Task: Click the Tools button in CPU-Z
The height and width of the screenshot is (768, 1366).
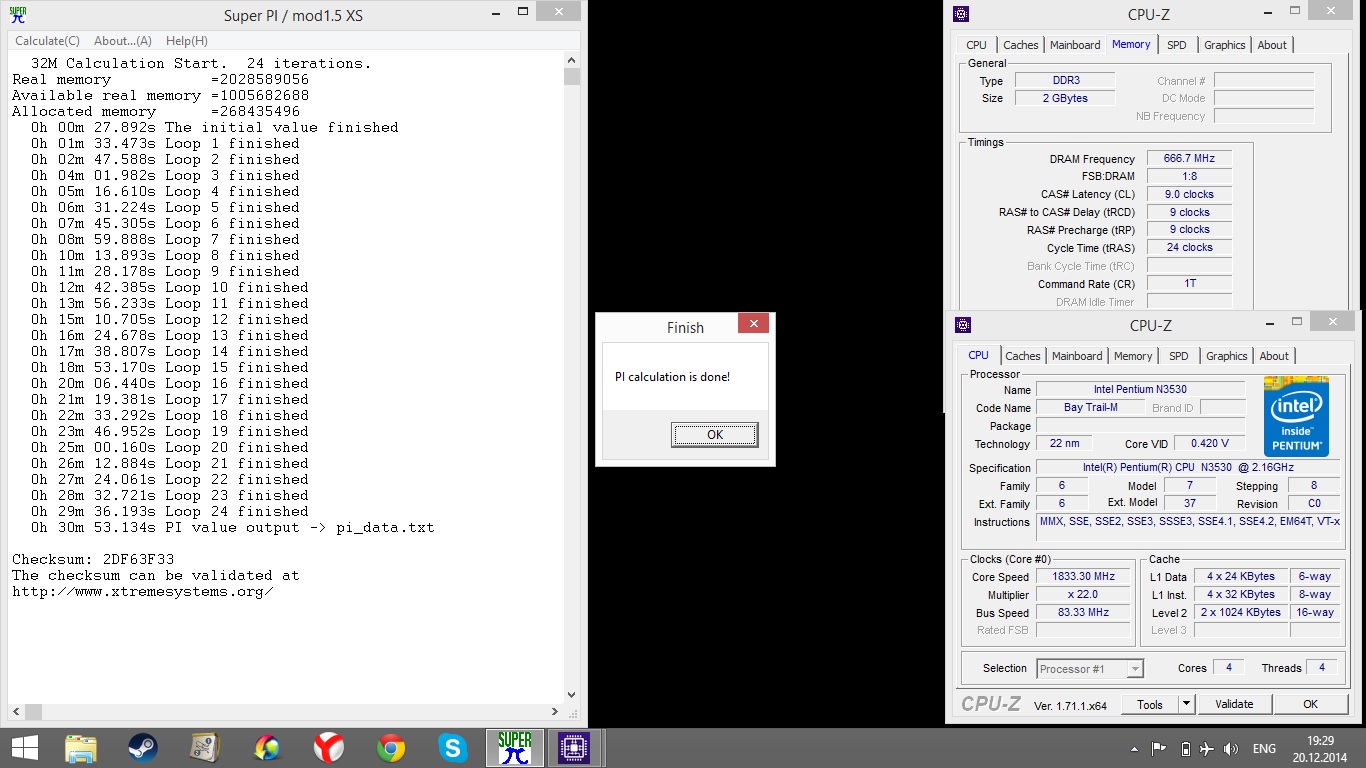Action: [1150, 704]
